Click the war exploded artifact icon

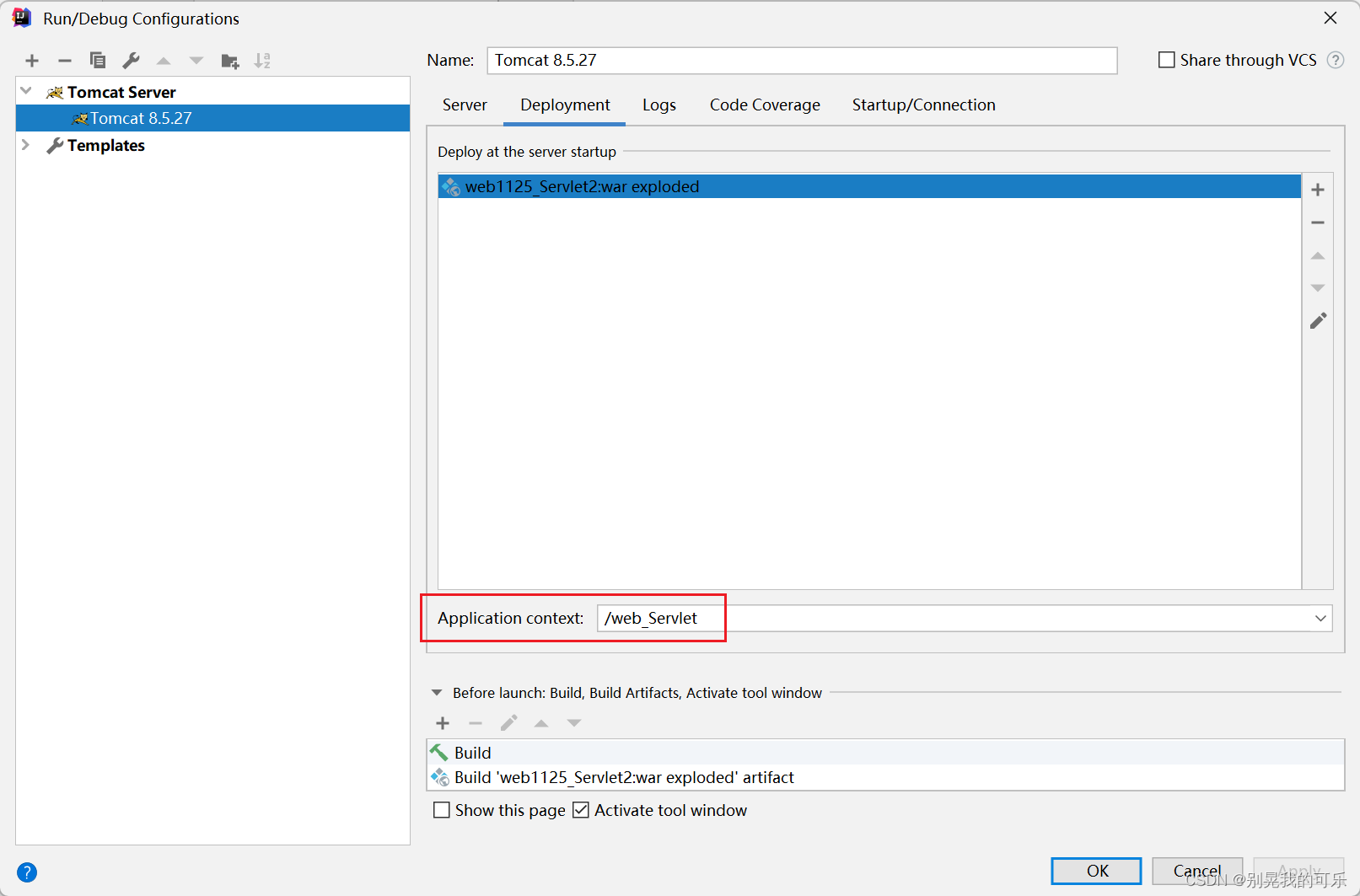451,186
